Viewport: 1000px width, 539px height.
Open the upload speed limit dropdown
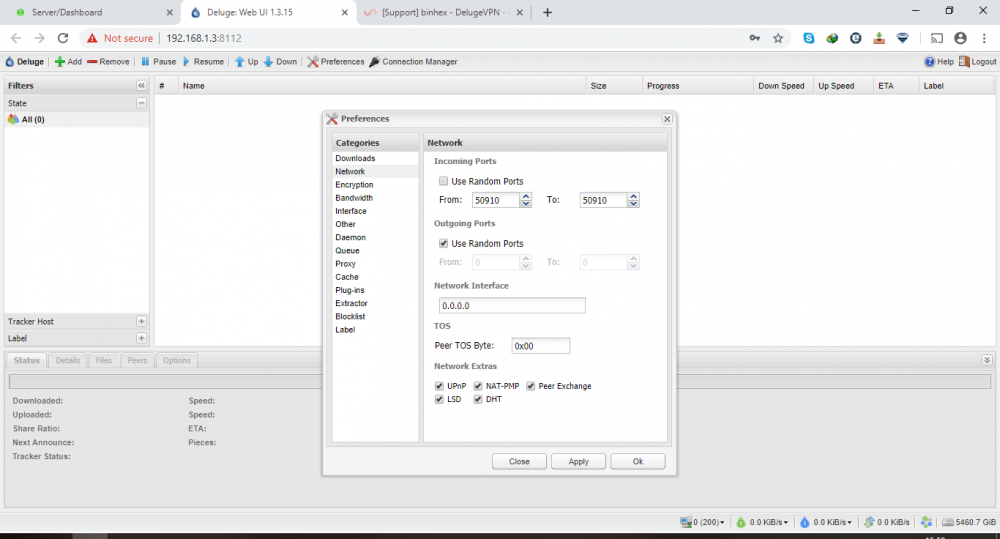(x=827, y=522)
